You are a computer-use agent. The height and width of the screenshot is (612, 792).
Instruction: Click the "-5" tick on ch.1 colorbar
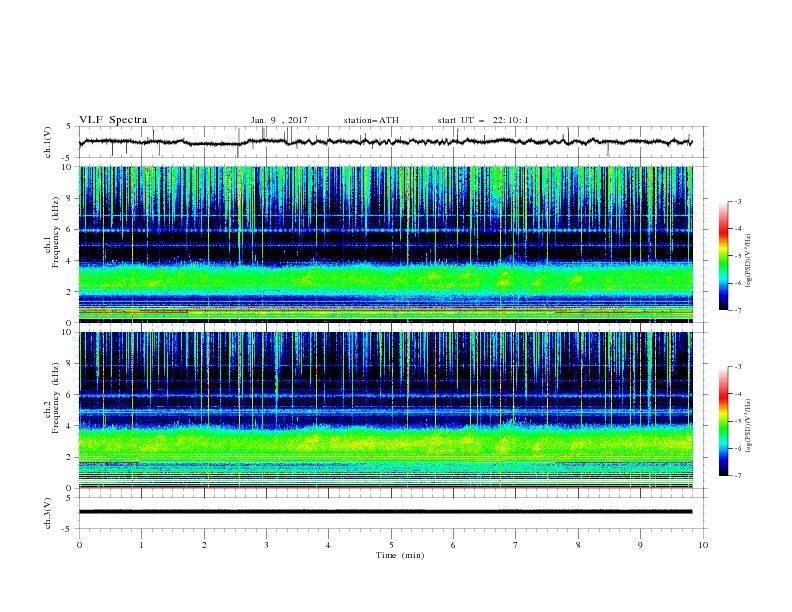click(x=738, y=256)
